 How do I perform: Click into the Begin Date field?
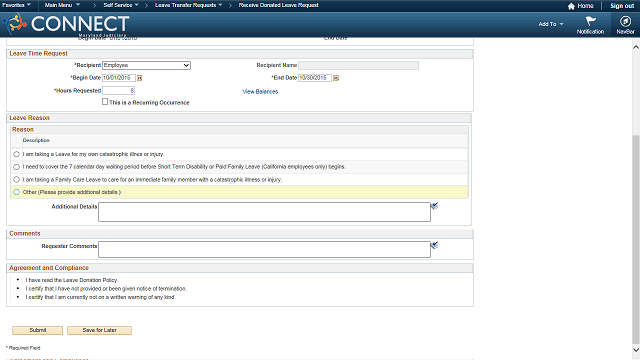coord(119,78)
